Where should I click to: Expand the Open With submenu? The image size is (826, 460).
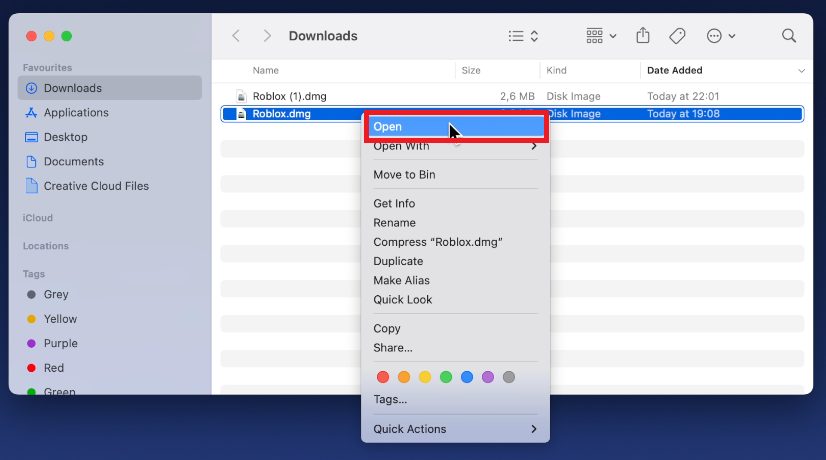pyautogui.click(x=456, y=146)
